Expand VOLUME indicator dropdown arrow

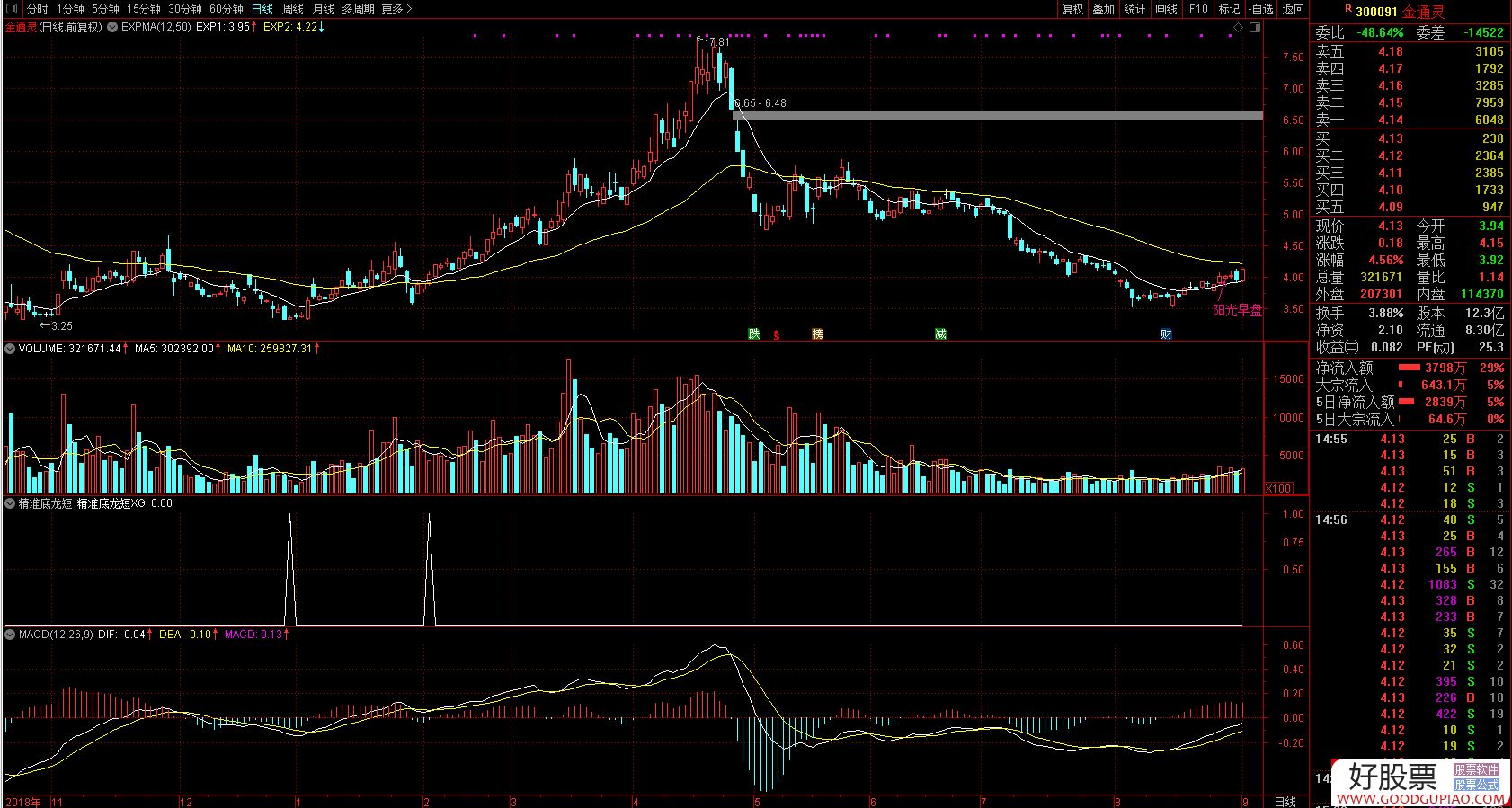coord(10,348)
